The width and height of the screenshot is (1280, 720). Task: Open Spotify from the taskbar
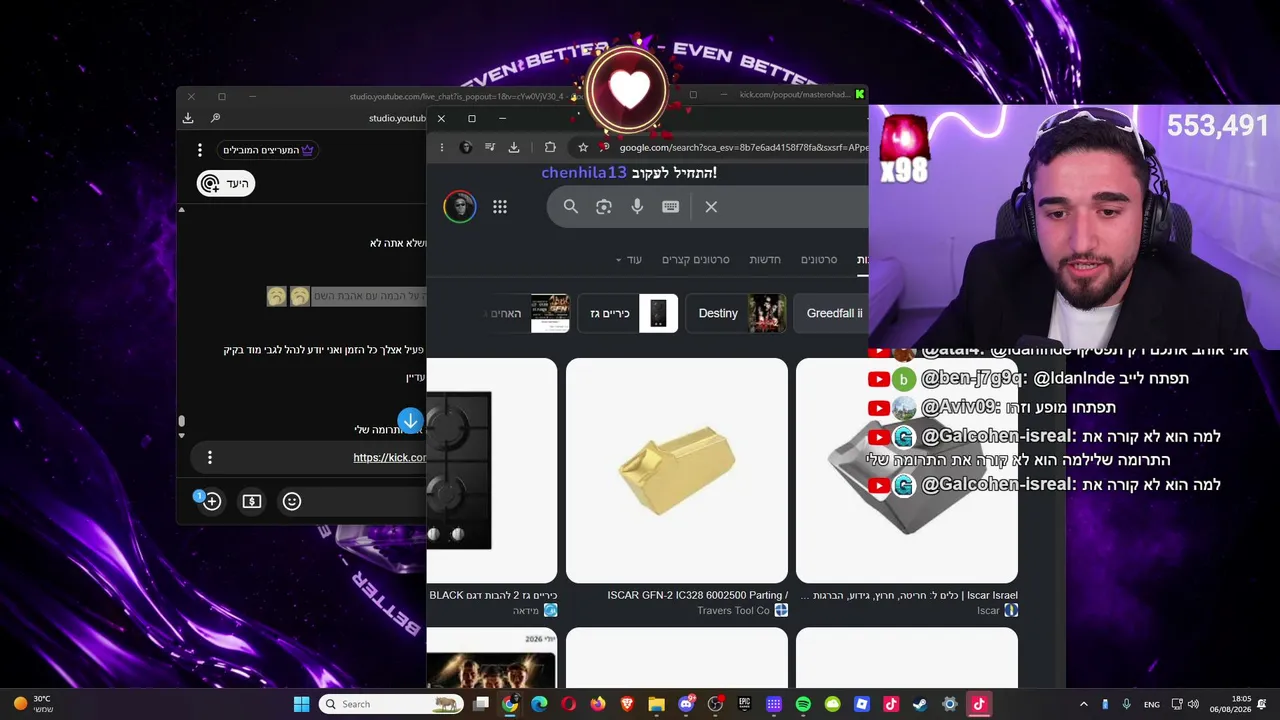(x=803, y=704)
